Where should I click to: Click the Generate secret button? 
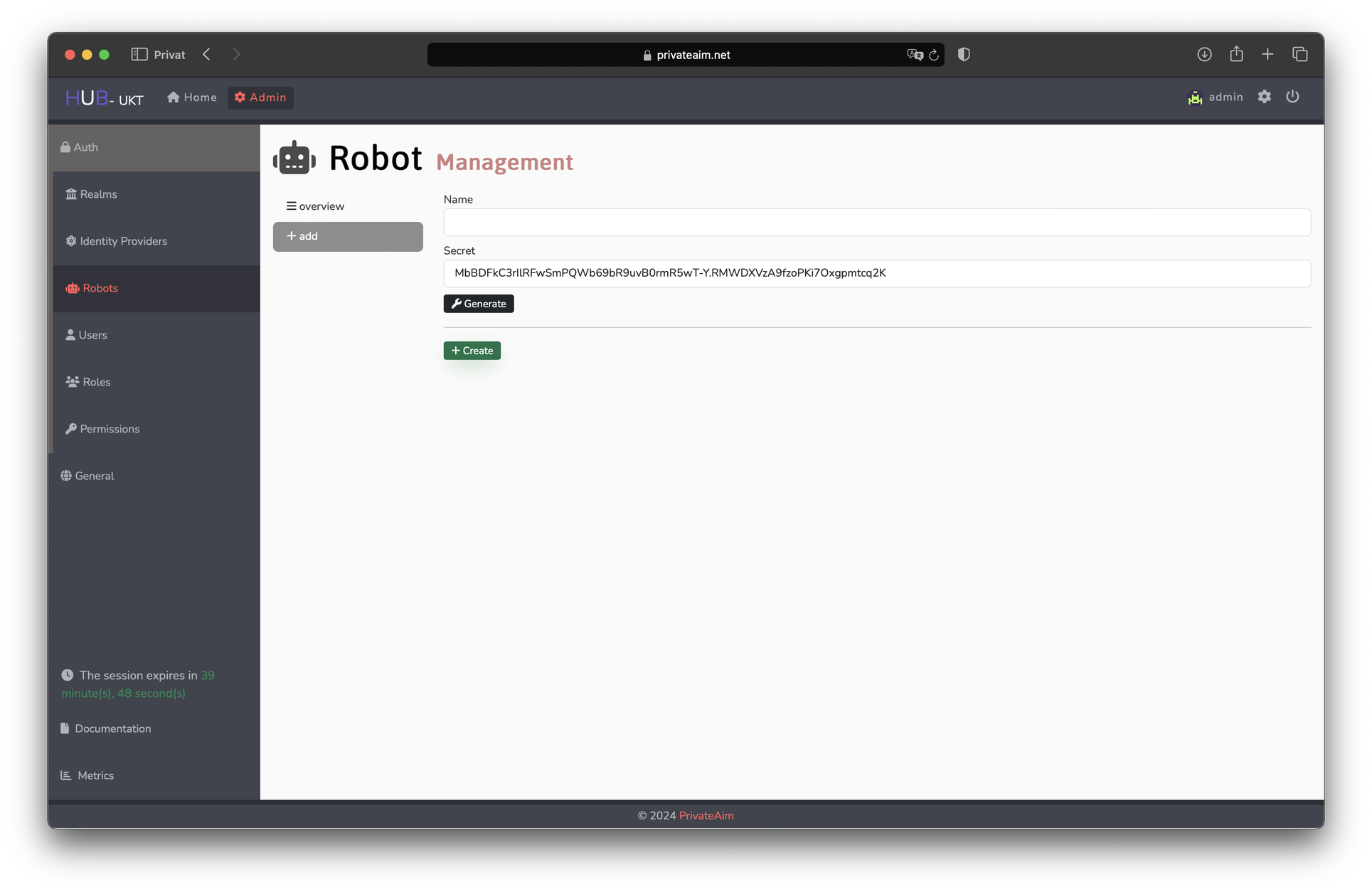click(478, 303)
